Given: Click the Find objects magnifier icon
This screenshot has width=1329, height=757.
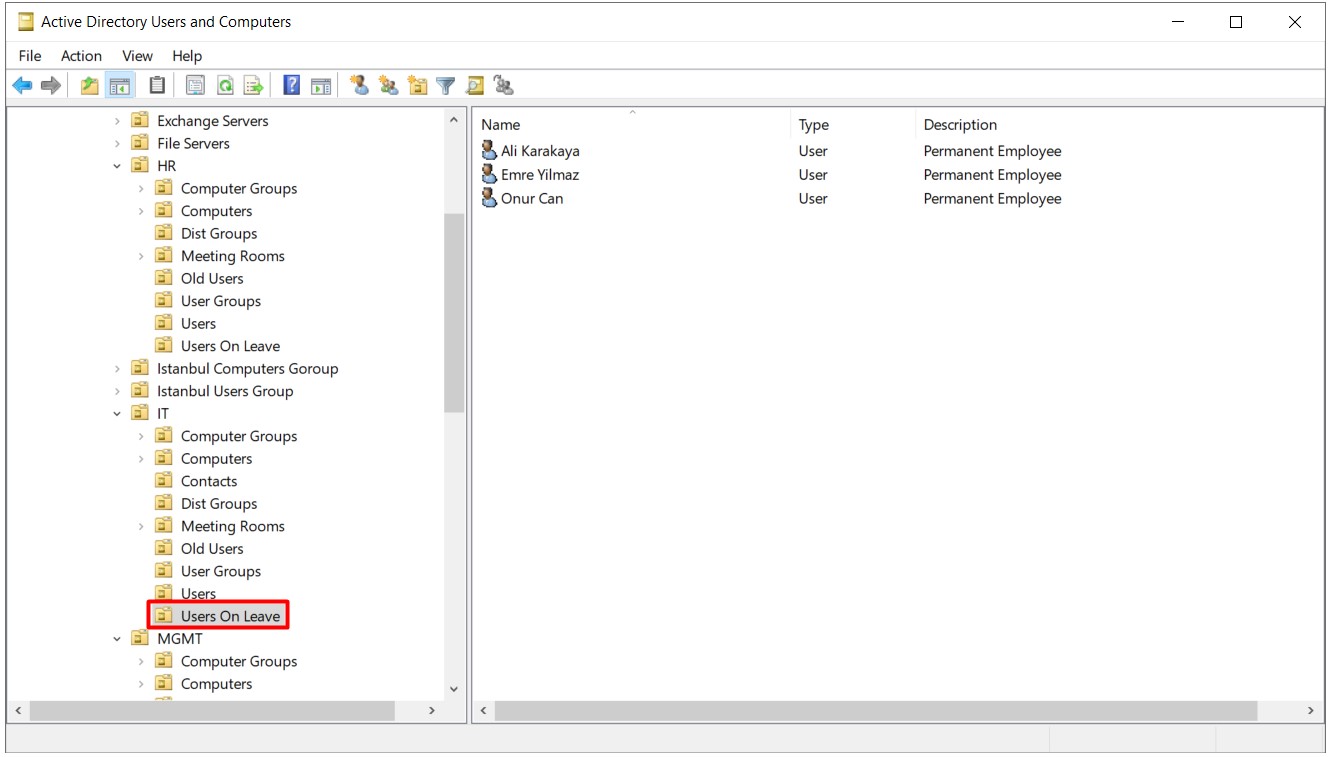Looking at the screenshot, I should click(x=475, y=86).
